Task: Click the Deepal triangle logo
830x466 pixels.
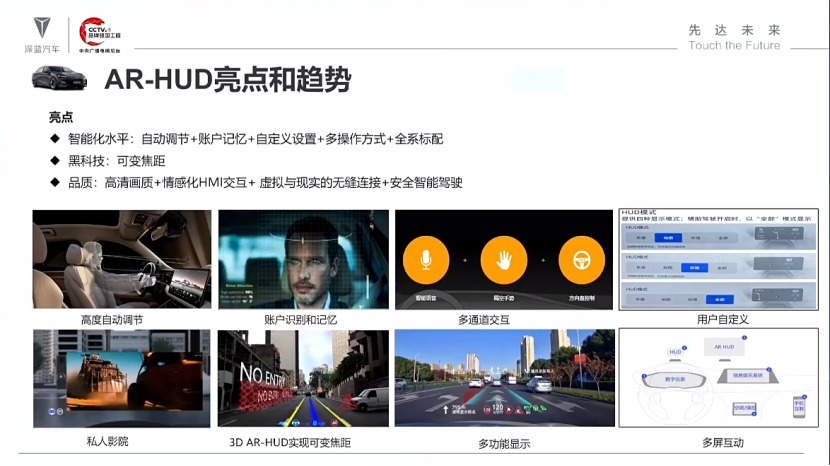Action: click(42, 28)
